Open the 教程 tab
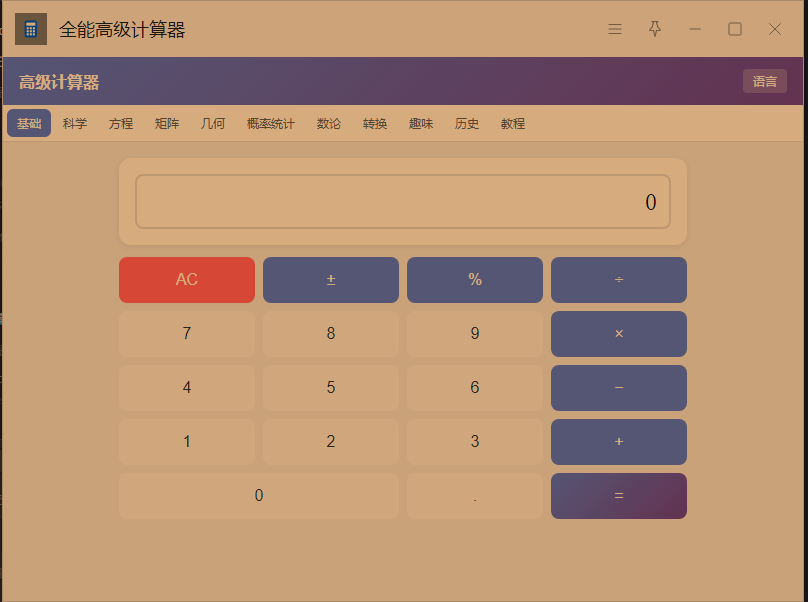 (513, 123)
